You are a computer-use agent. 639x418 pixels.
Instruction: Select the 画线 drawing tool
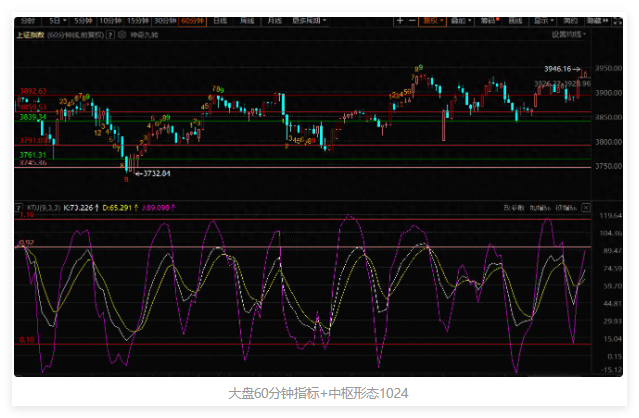(515, 20)
